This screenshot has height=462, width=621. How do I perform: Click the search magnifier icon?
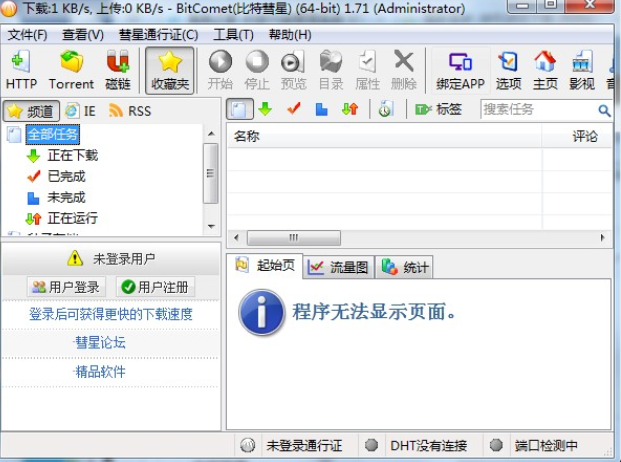coord(604,110)
